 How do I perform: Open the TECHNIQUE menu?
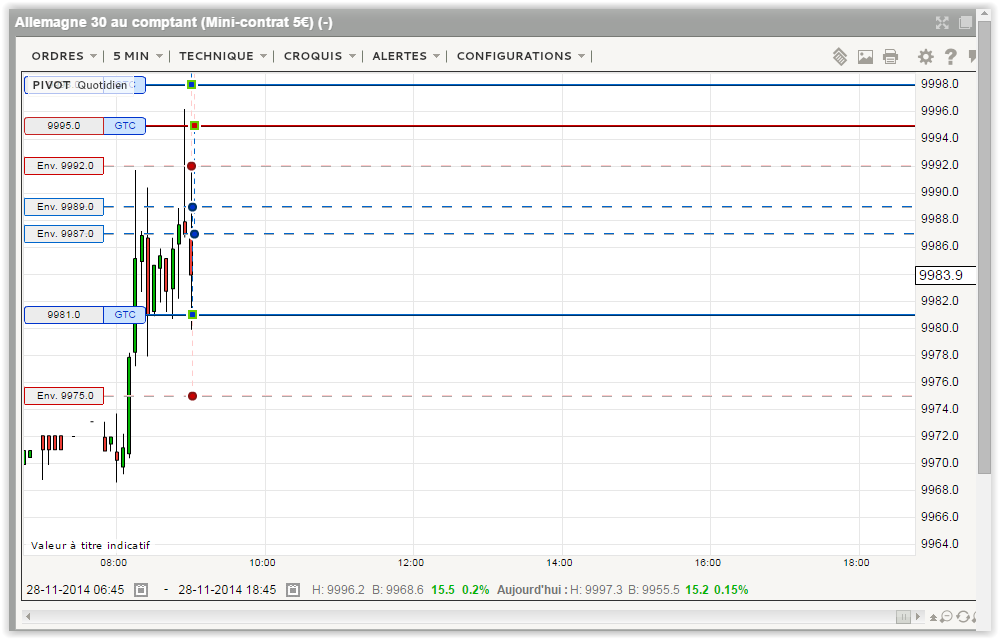[x=222, y=56]
